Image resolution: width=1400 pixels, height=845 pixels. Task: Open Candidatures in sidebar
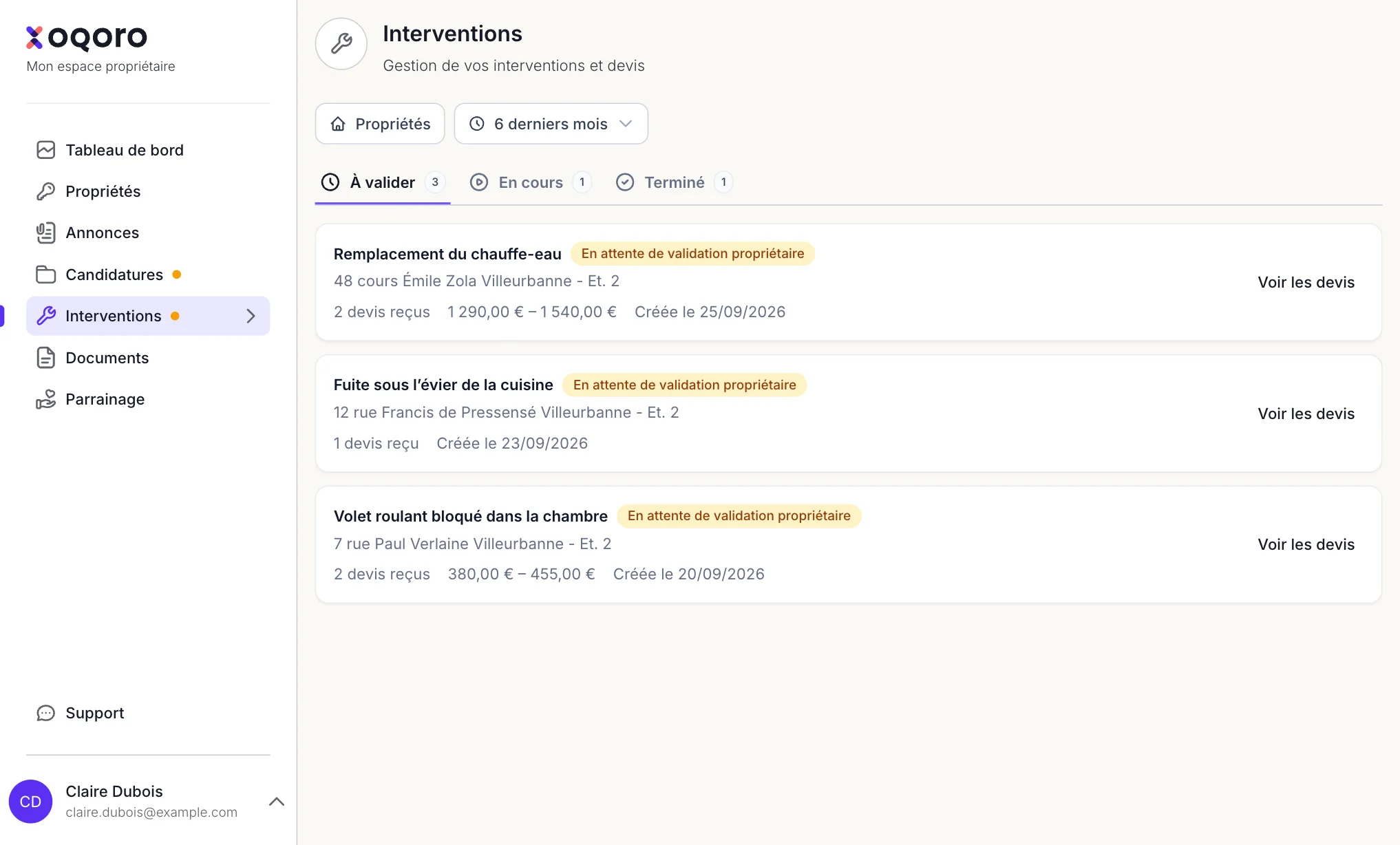(x=148, y=275)
